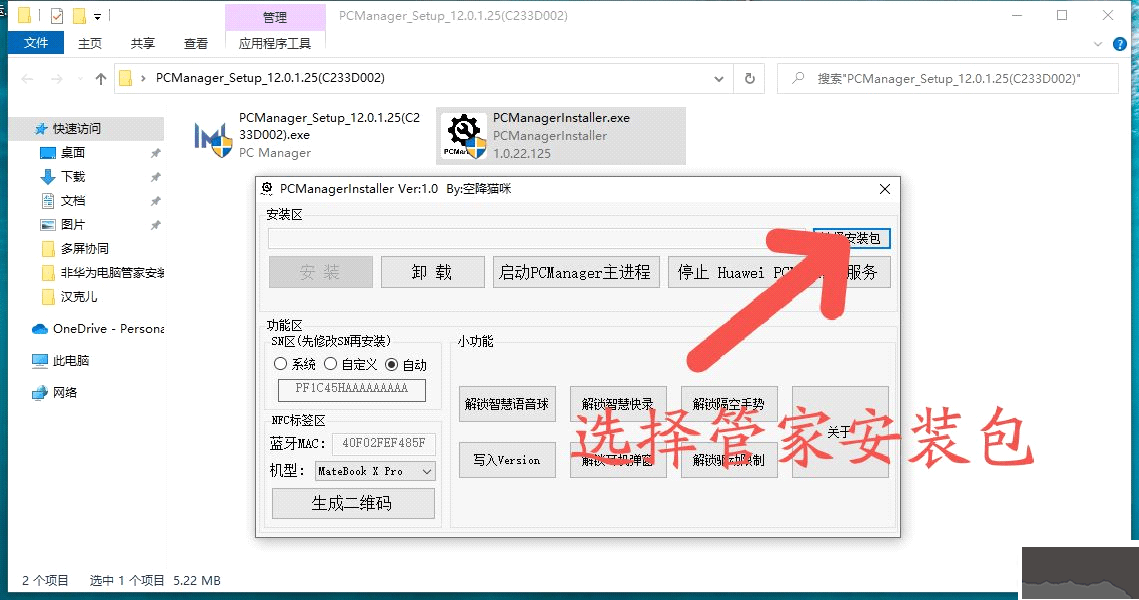Go forward with the Explorer forward arrow

pos(56,78)
